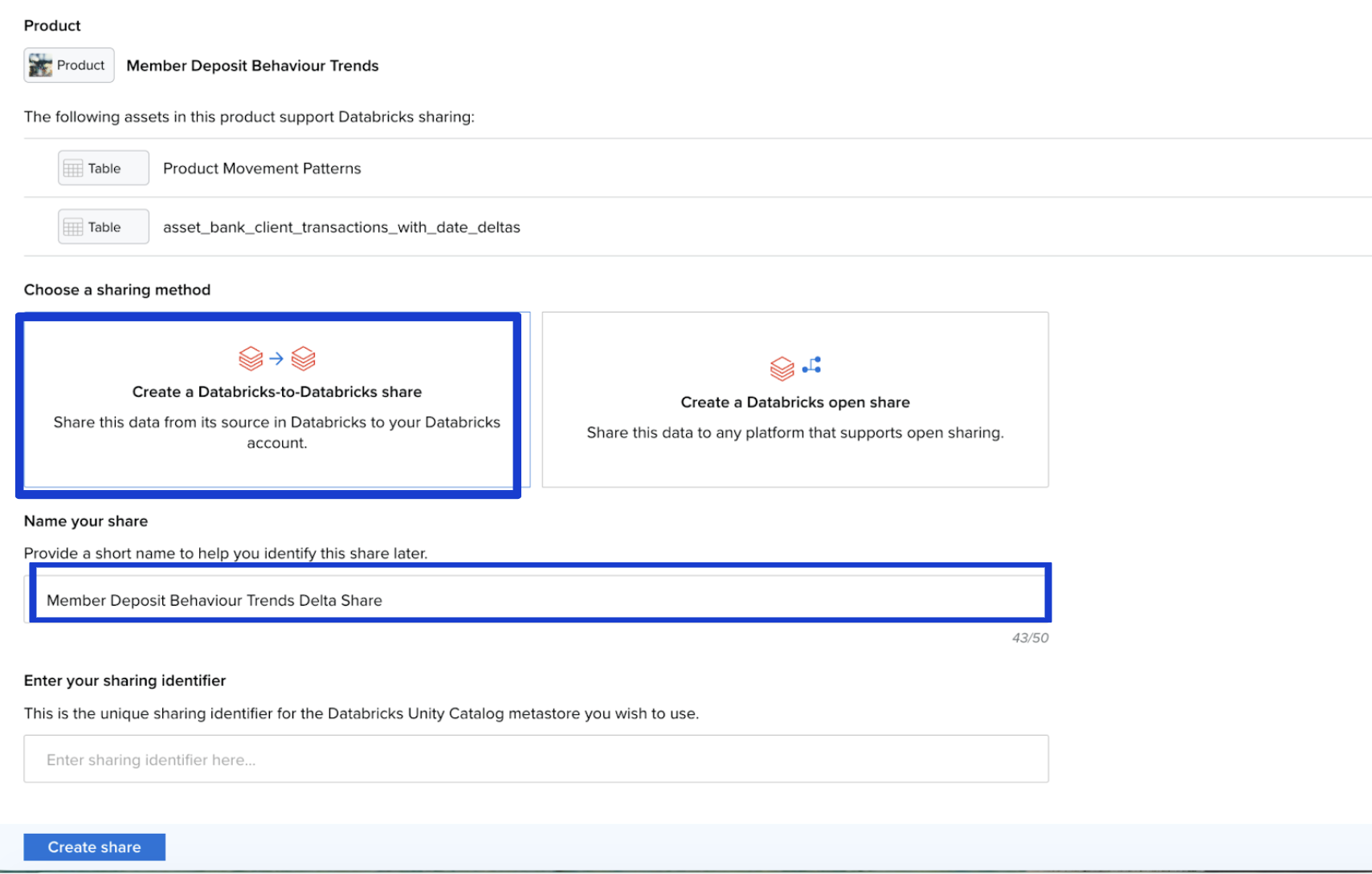Open the asset_bank_client_transactions_with_date_deltas table name
1372x874 pixels.
tap(341, 227)
